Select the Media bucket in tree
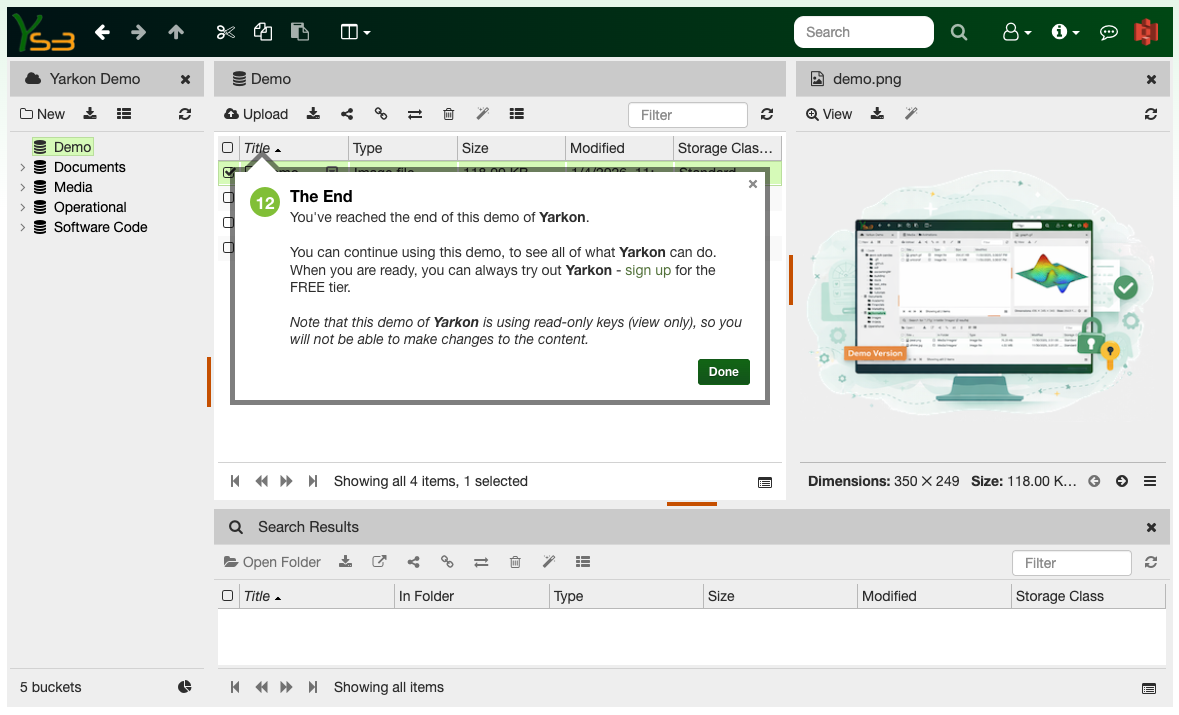Viewport: 1179px width, 715px height. 73,187
